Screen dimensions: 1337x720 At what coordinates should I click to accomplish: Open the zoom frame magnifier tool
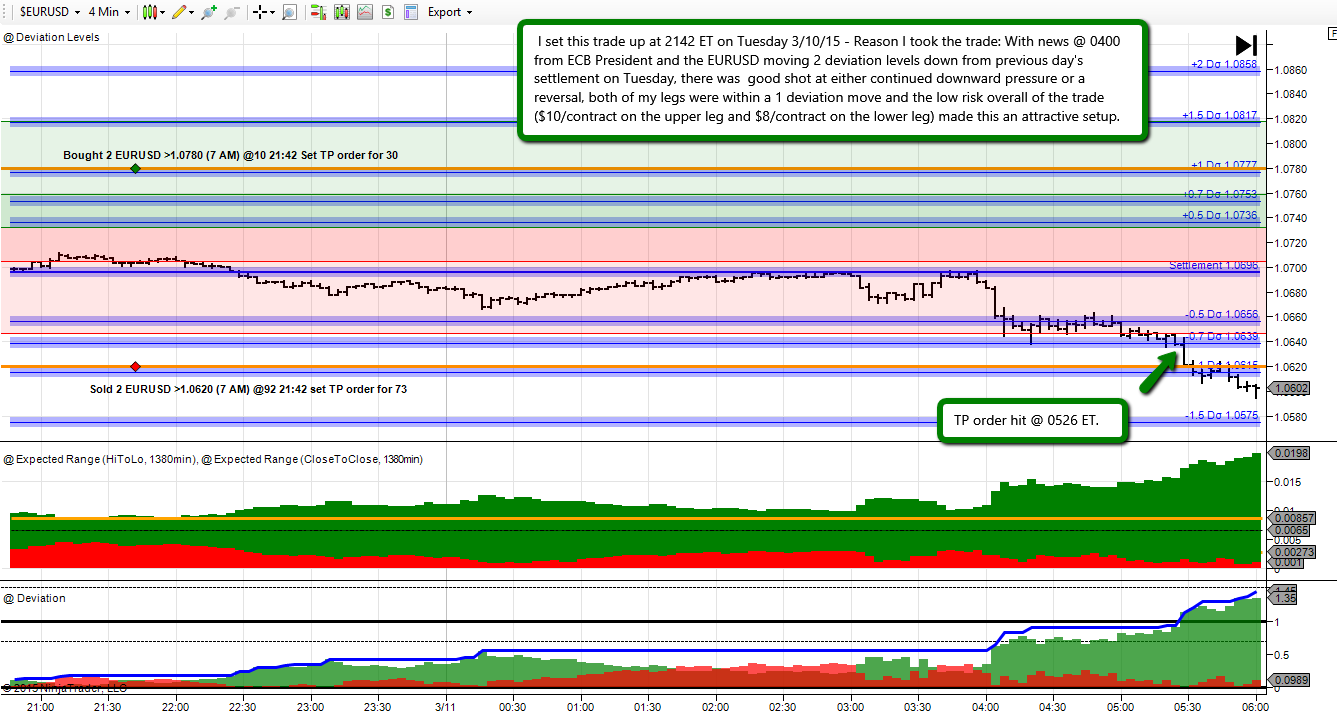[289, 12]
